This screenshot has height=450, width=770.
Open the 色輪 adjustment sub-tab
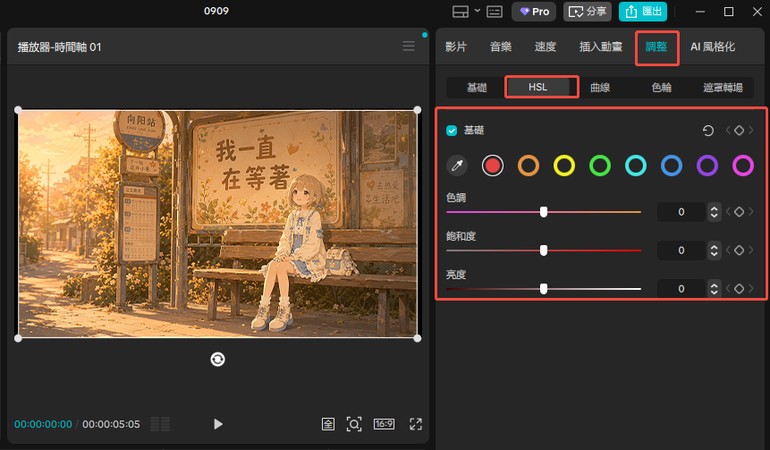coord(661,87)
